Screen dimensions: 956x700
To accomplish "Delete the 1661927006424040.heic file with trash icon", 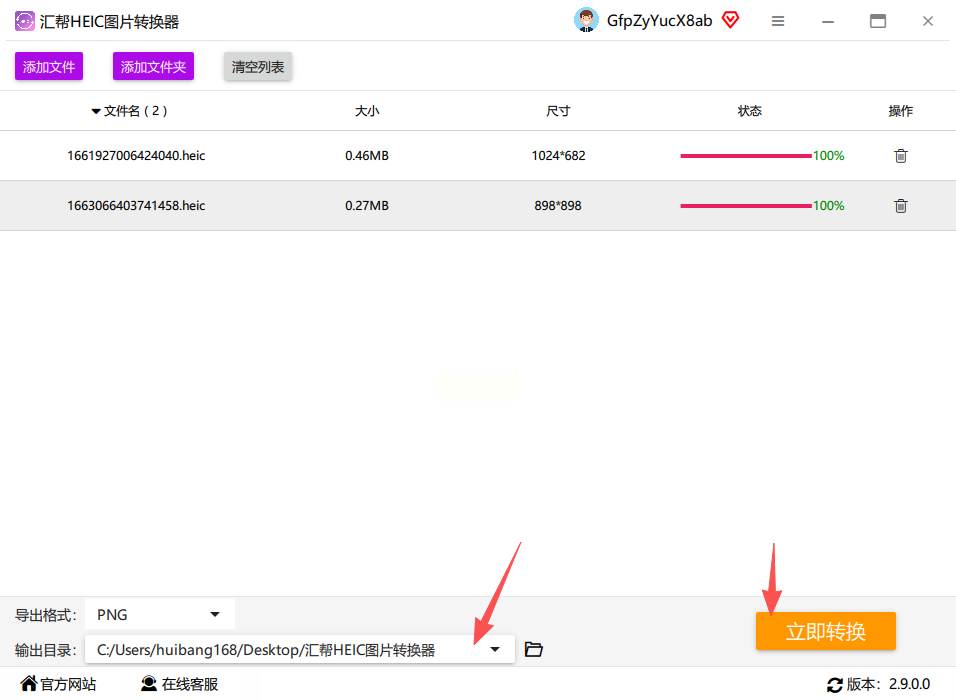I will tap(901, 156).
